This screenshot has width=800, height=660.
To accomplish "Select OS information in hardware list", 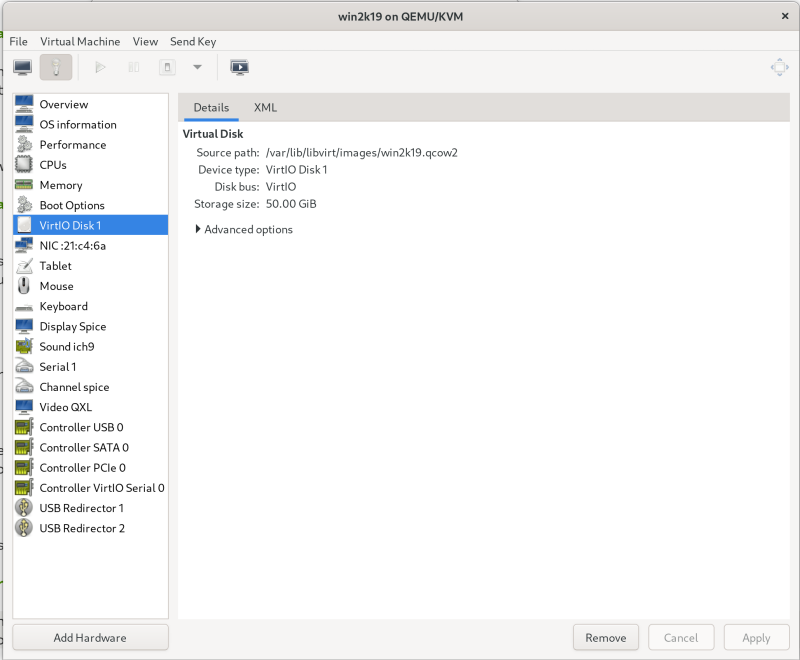I will (90, 124).
